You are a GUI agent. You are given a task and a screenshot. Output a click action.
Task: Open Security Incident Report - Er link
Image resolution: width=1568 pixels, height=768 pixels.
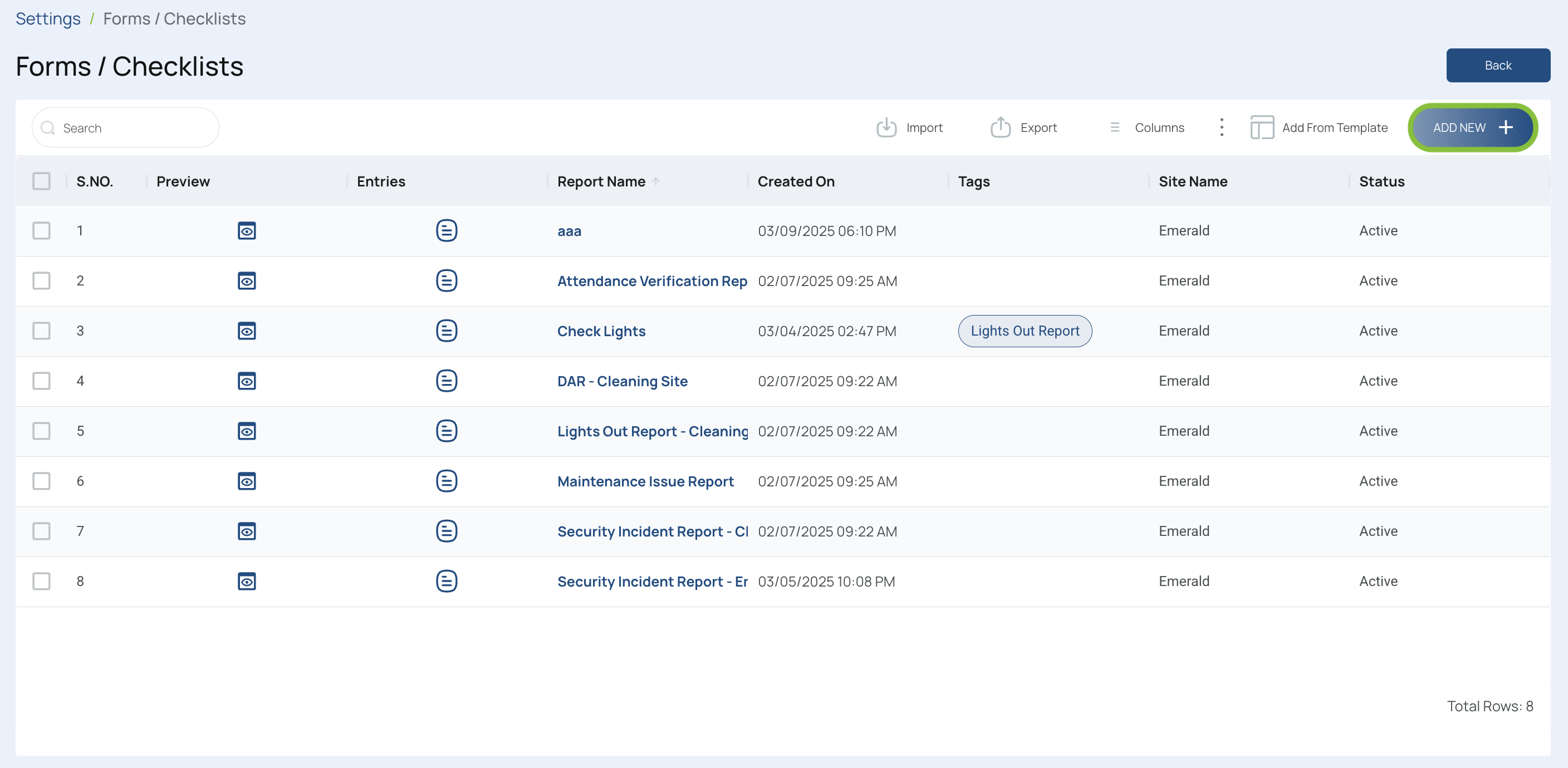653,582
